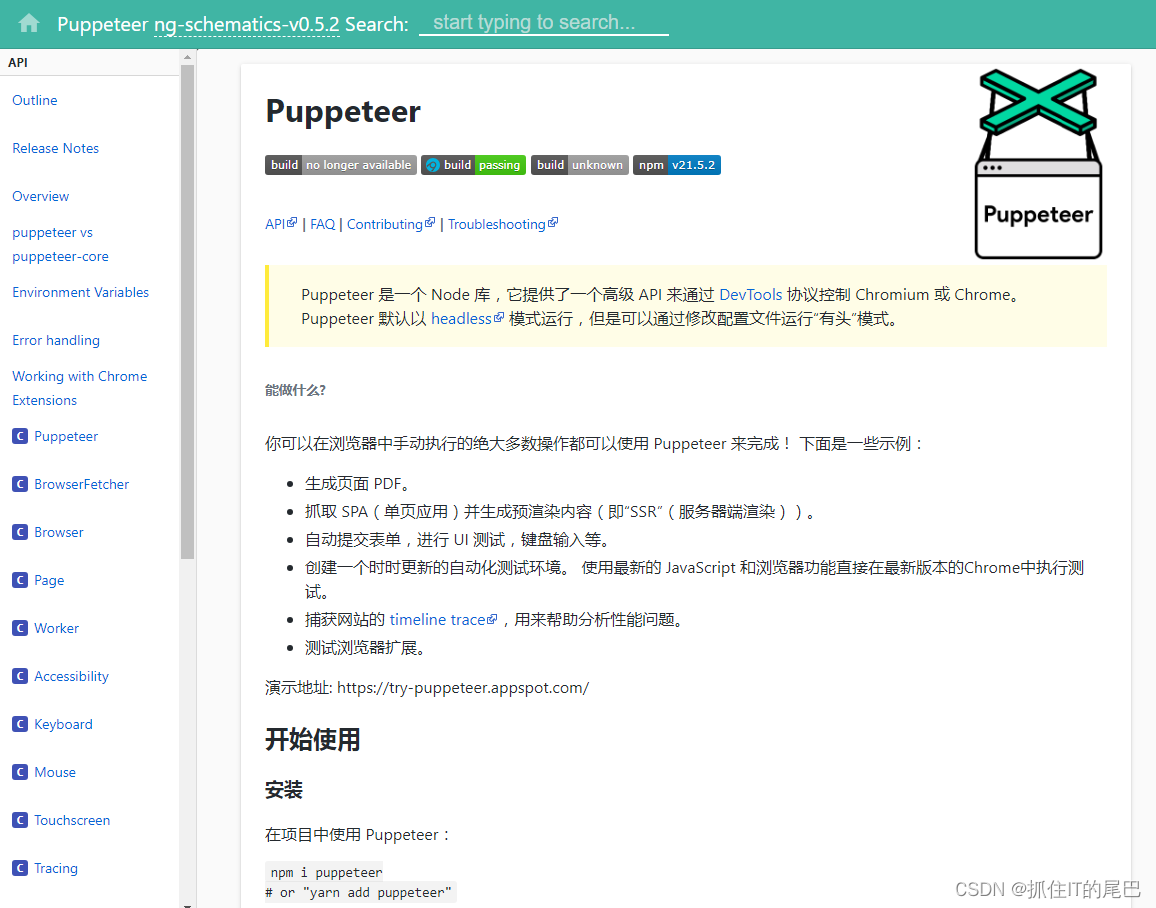Click the build no longer available badge
Screen dimensions: 1156x908
[x=340, y=164]
